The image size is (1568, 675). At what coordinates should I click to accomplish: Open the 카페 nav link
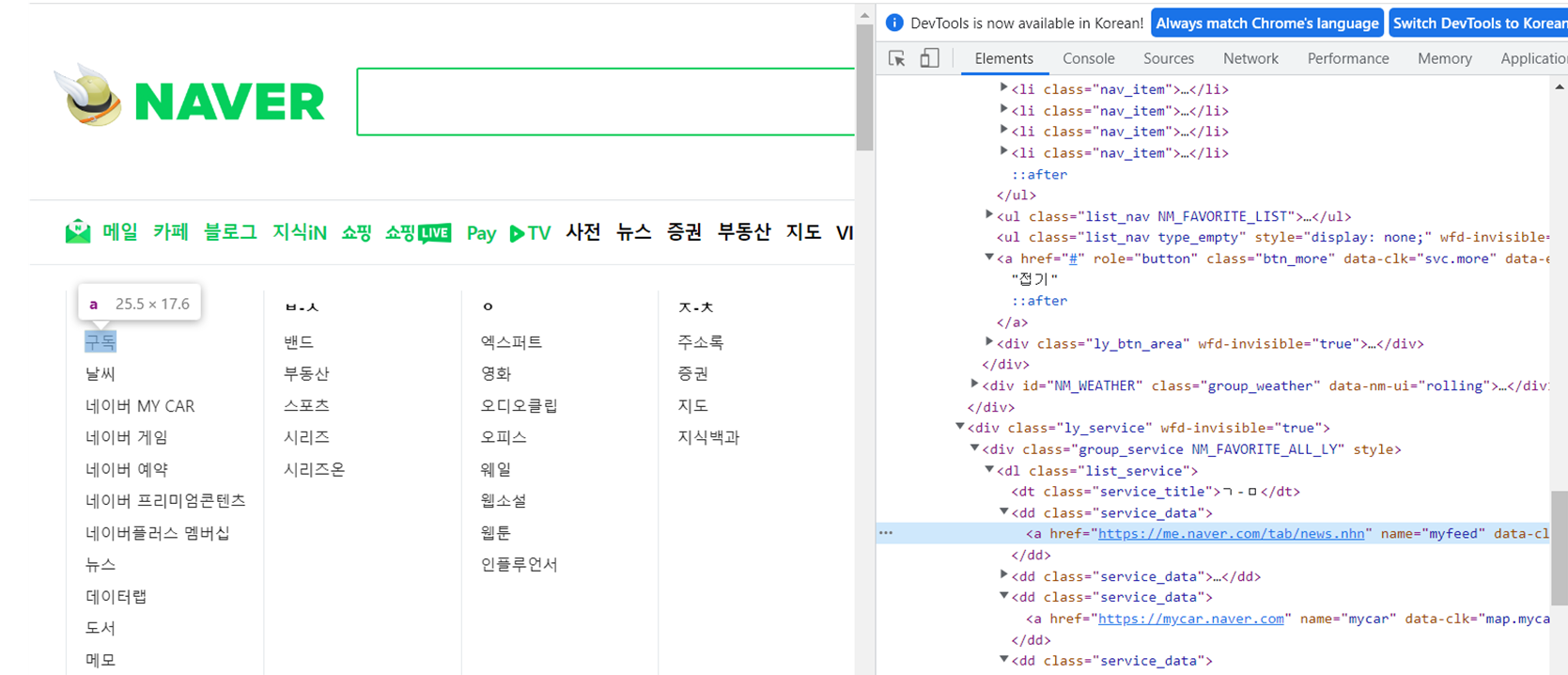click(171, 231)
